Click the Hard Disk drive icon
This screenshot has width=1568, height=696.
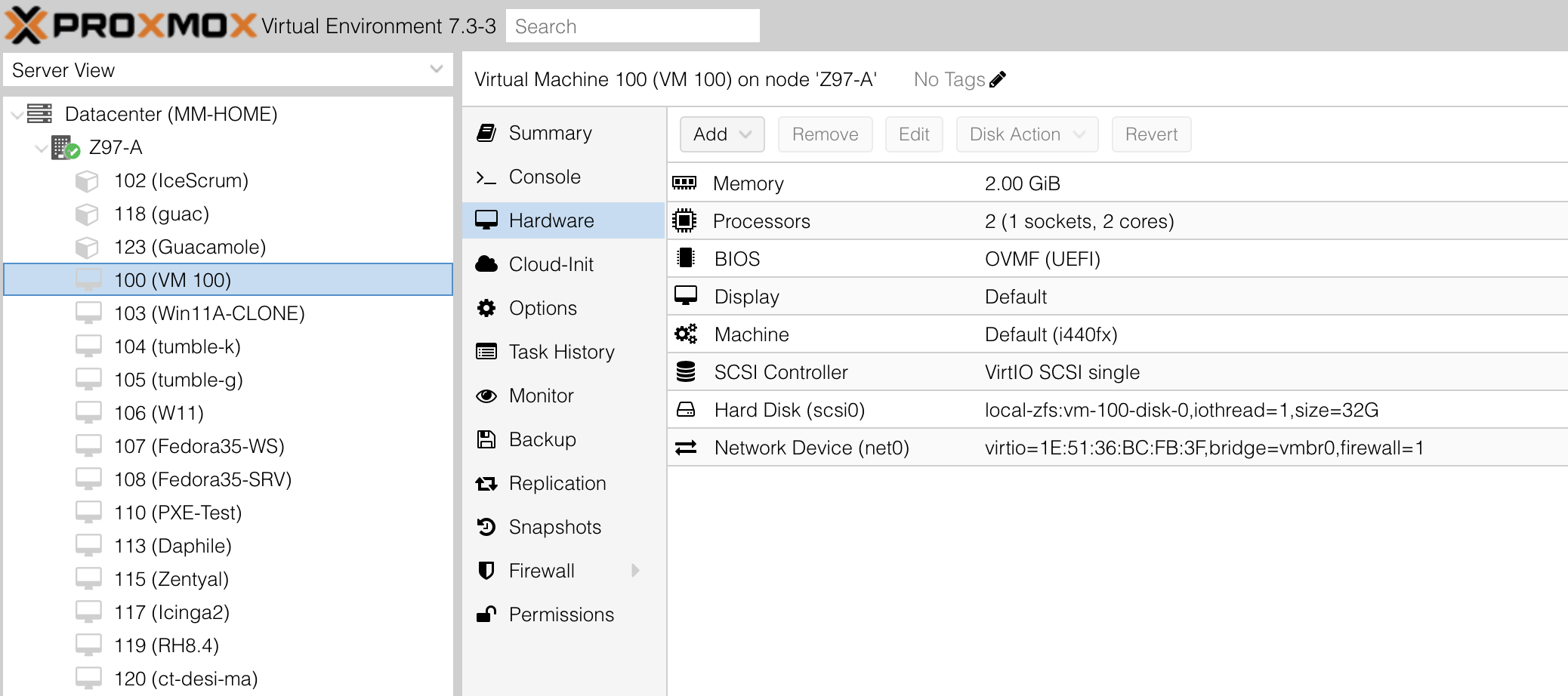point(686,409)
